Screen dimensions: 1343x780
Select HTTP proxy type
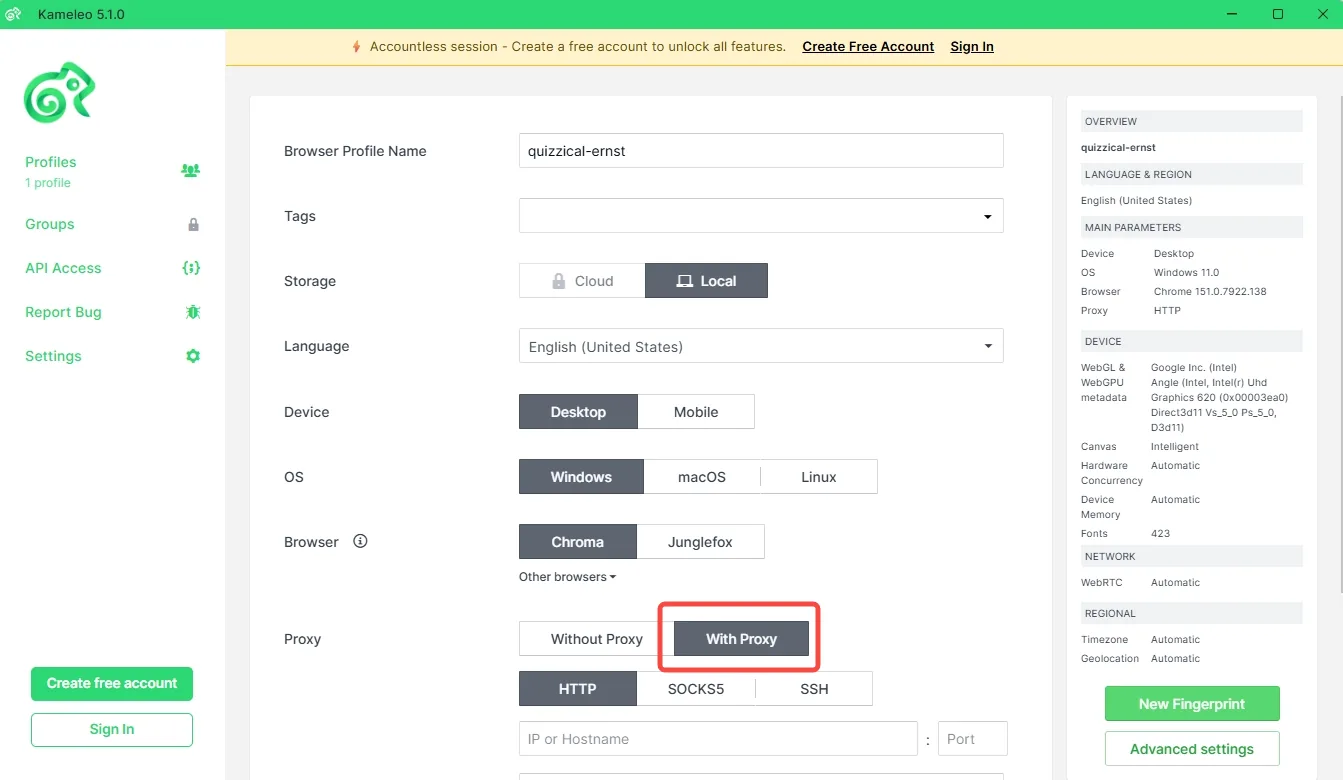[x=578, y=689]
